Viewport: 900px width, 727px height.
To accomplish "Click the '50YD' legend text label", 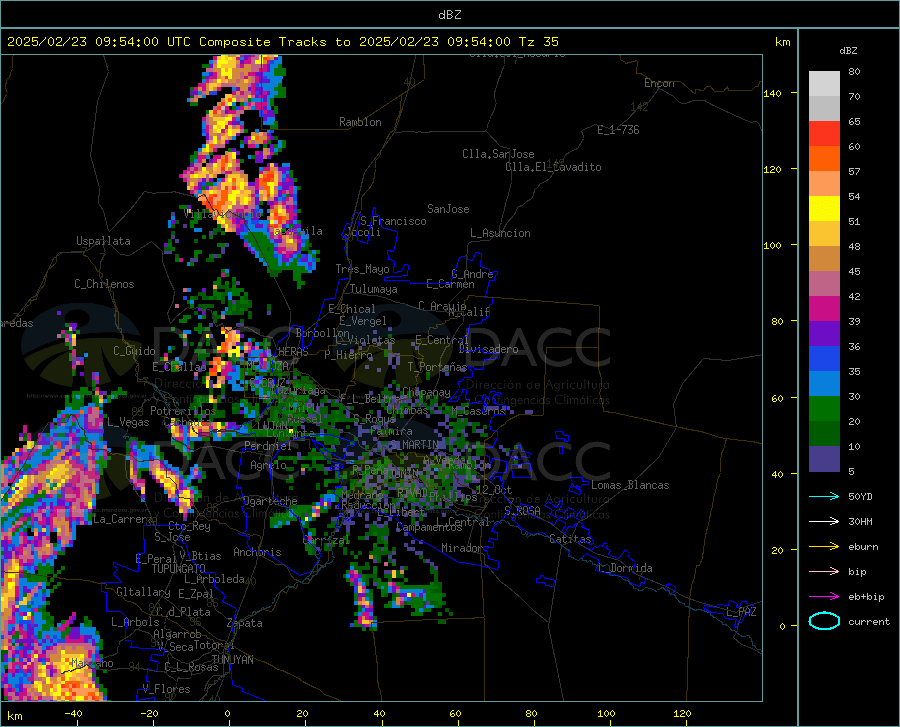I will pos(860,496).
